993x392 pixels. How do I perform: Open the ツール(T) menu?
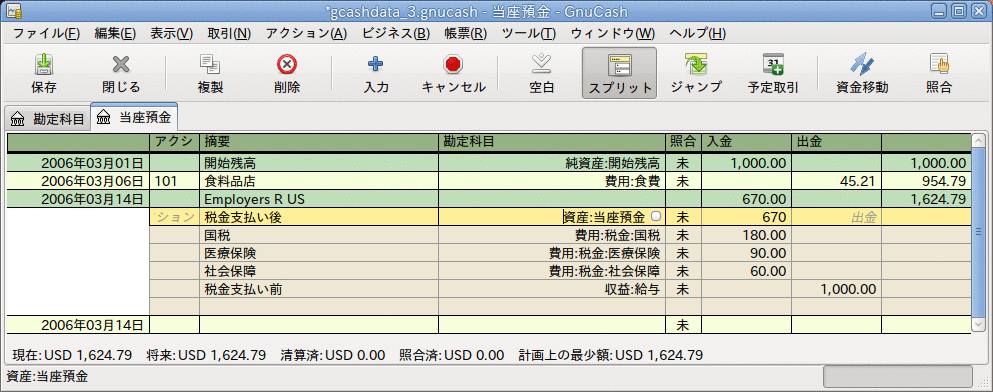coord(528,34)
